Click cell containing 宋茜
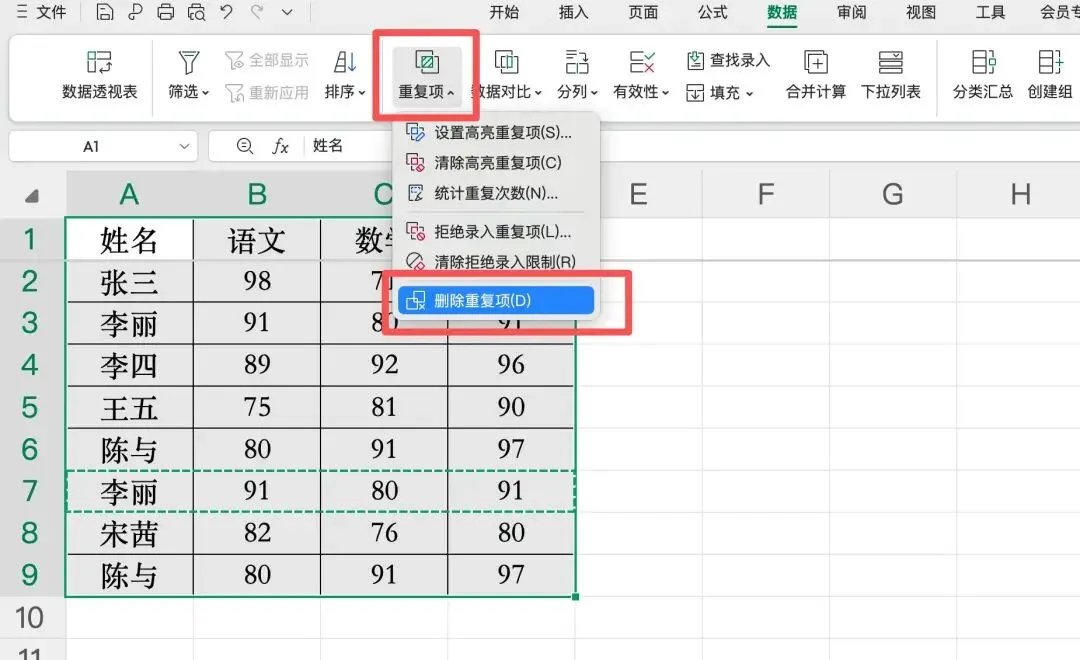The image size is (1080, 660). pyautogui.click(x=129, y=533)
